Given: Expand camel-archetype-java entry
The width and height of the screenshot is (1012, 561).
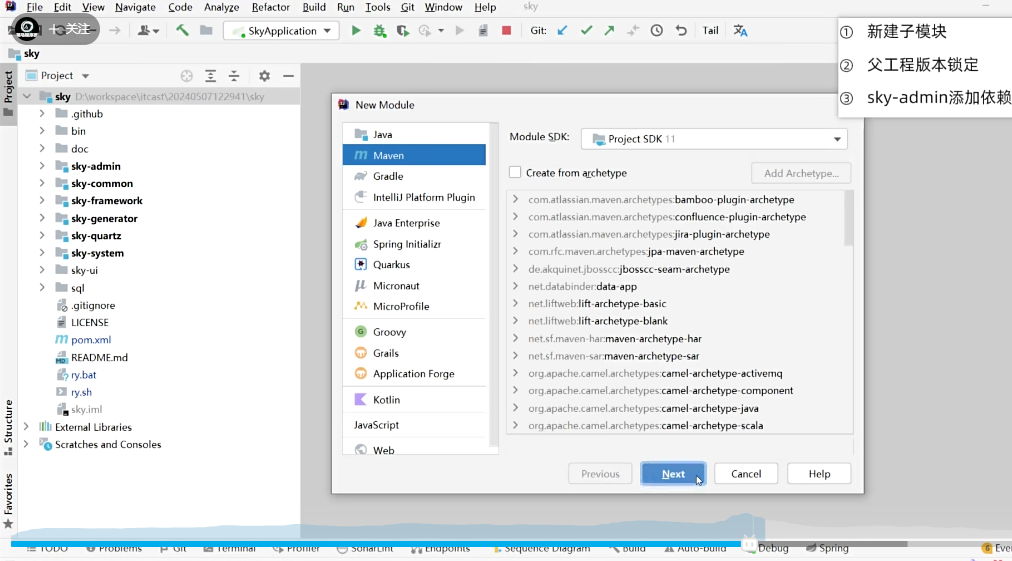Looking at the screenshot, I should pyautogui.click(x=516, y=408).
